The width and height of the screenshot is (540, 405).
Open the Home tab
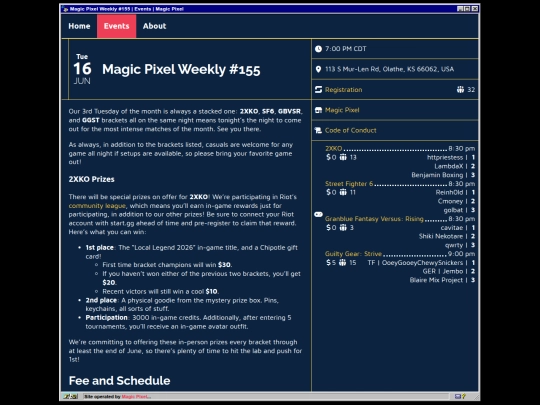point(79,26)
